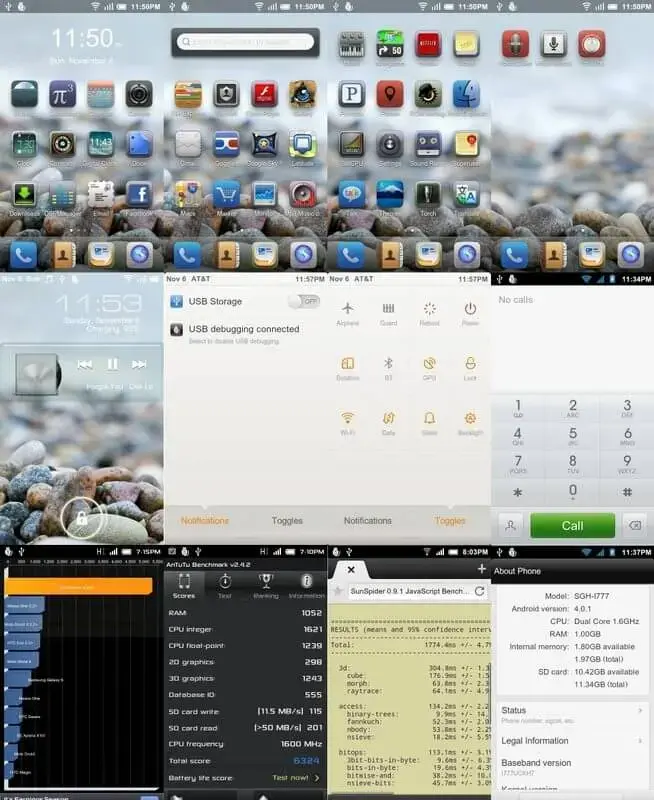Pause the lock screen music player

point(112,364)
